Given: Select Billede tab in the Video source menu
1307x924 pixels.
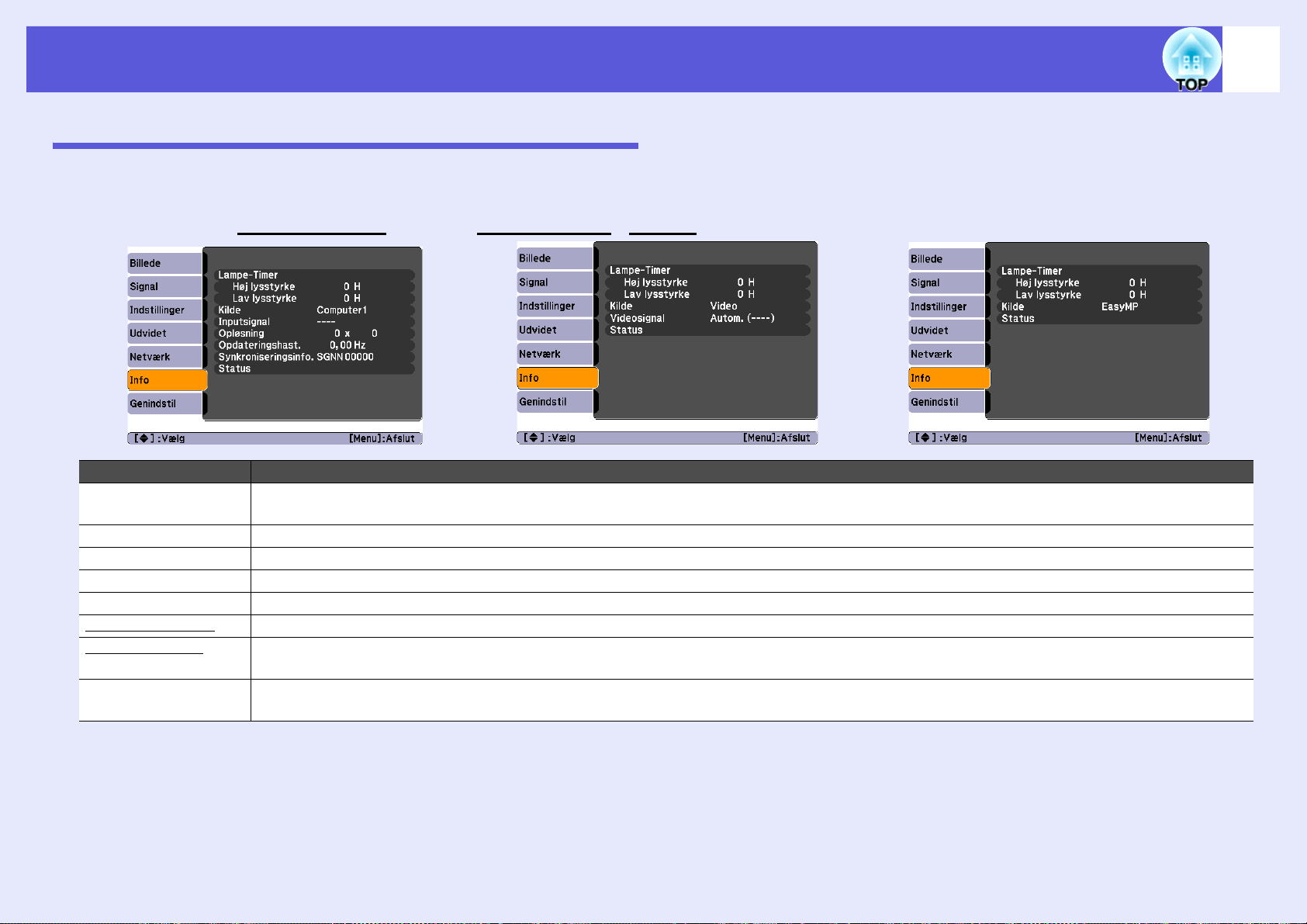Looking at the screenshot, I should [555, 258].
